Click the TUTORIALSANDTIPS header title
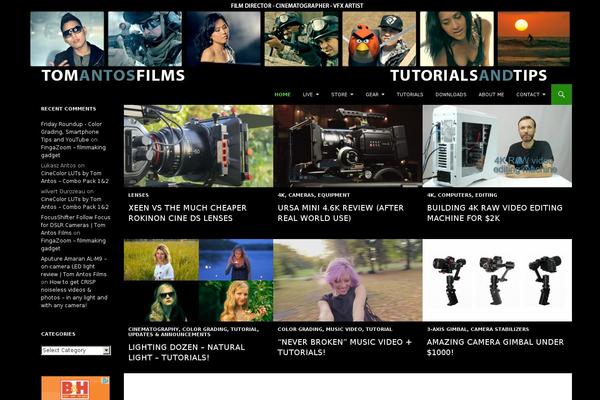Image resolution: width=600 pixels, height=400 pixels. pos(468,75)
